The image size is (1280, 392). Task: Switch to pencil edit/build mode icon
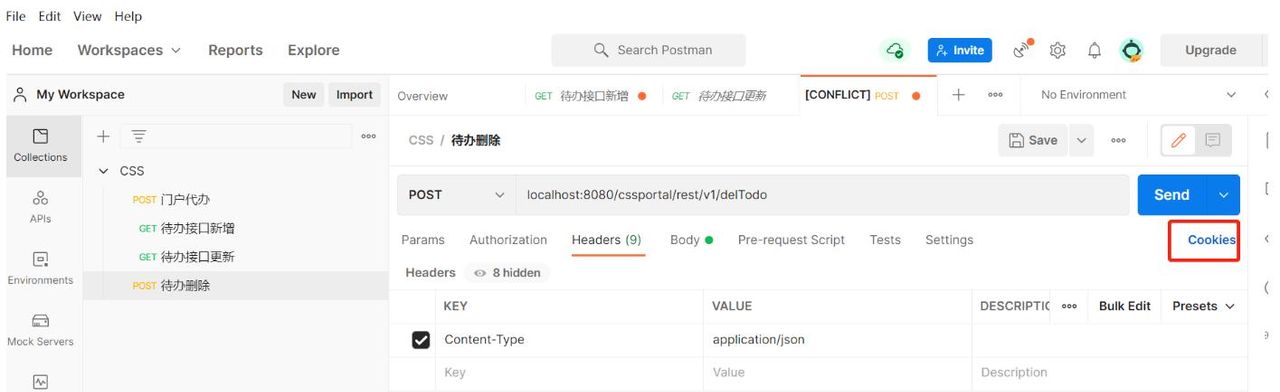1178,141
